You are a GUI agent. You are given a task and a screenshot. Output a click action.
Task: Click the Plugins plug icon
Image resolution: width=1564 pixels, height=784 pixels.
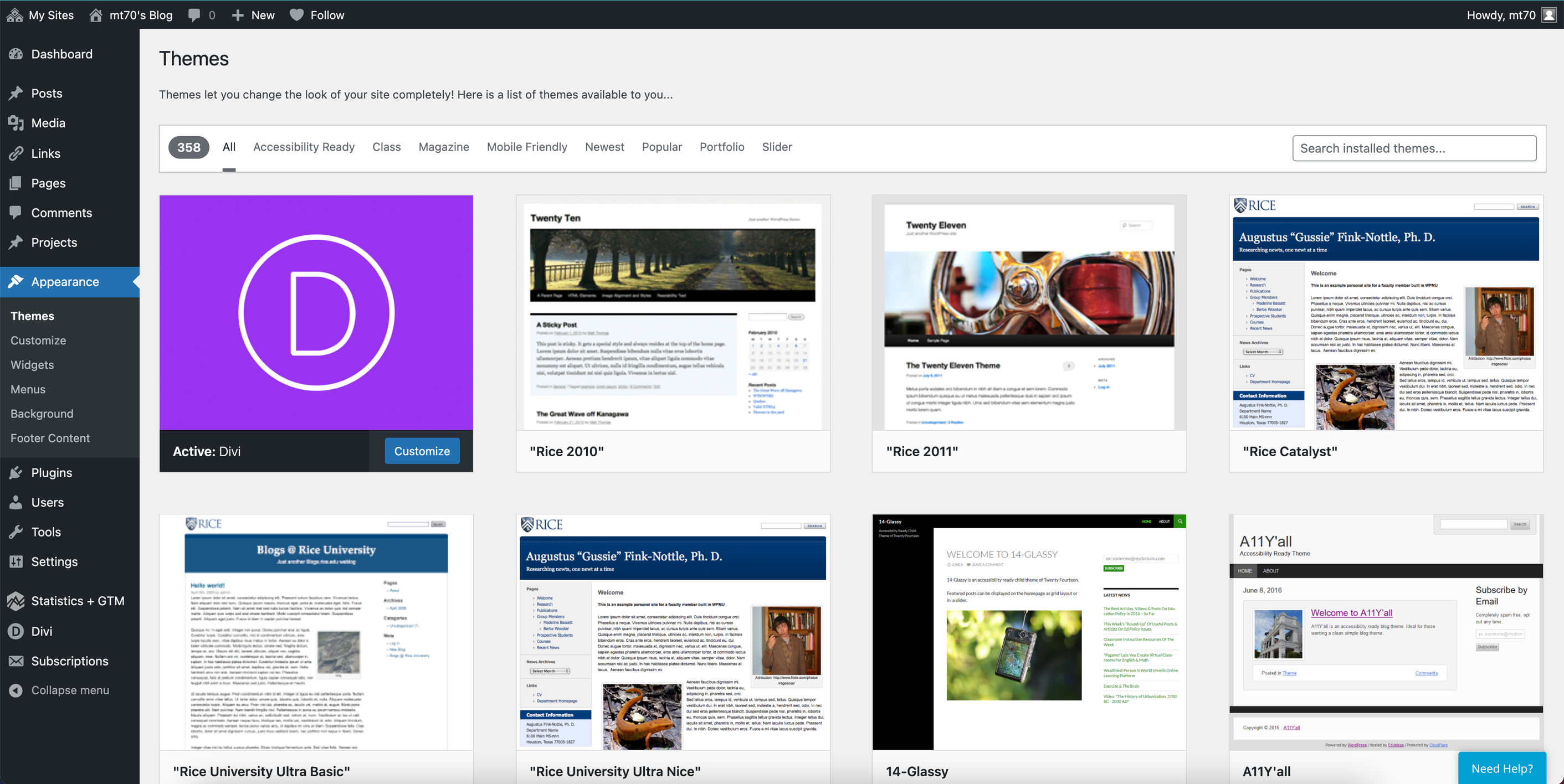pyautogui.click(x=16, y=473)
